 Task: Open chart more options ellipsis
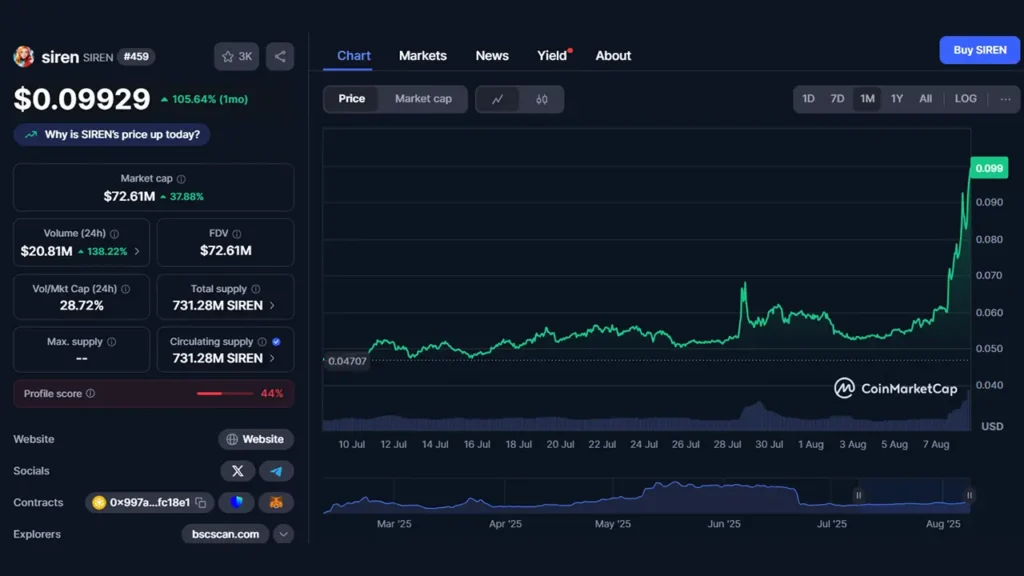[x=1005, y=99]
